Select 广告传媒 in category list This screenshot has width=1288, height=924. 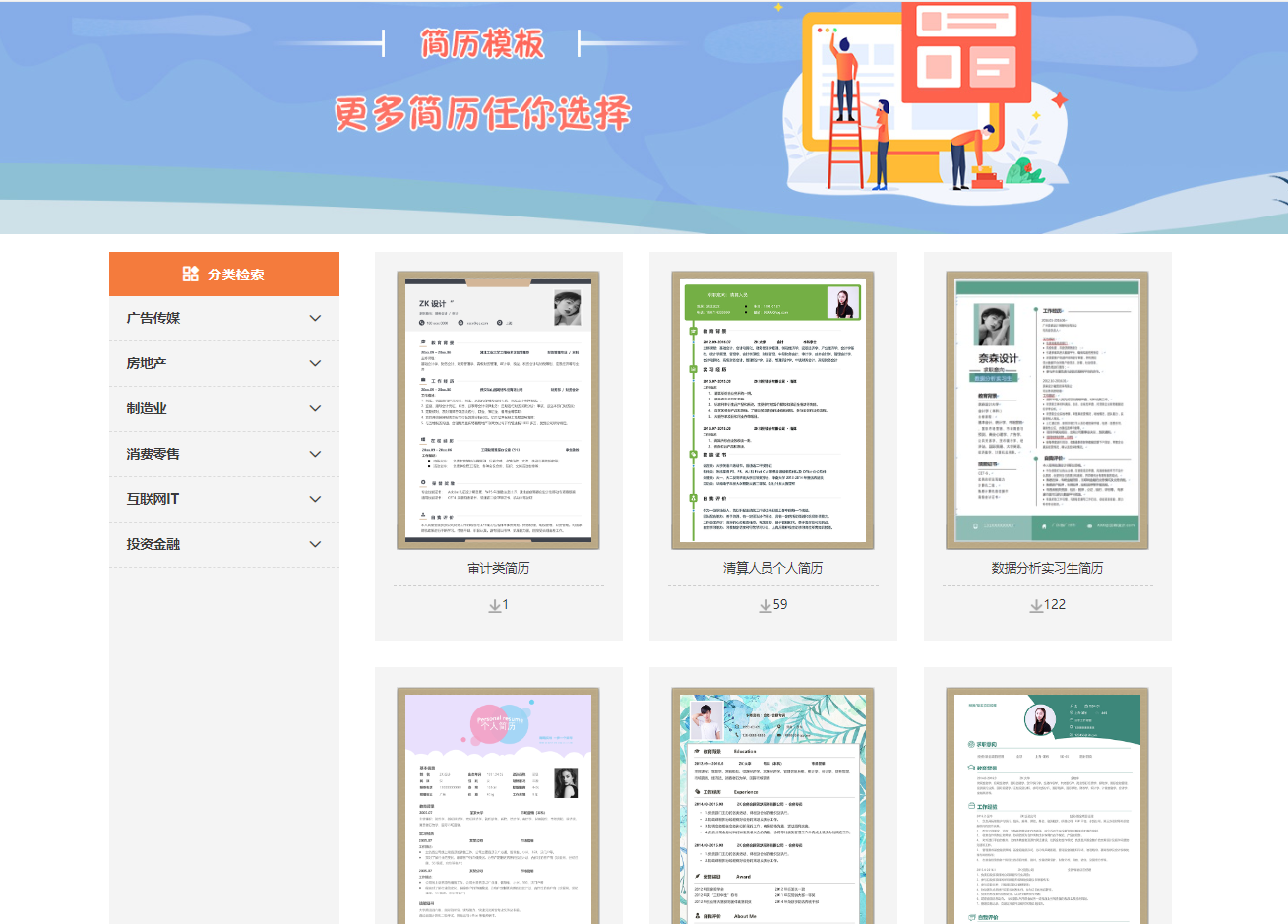coord(153,318)
